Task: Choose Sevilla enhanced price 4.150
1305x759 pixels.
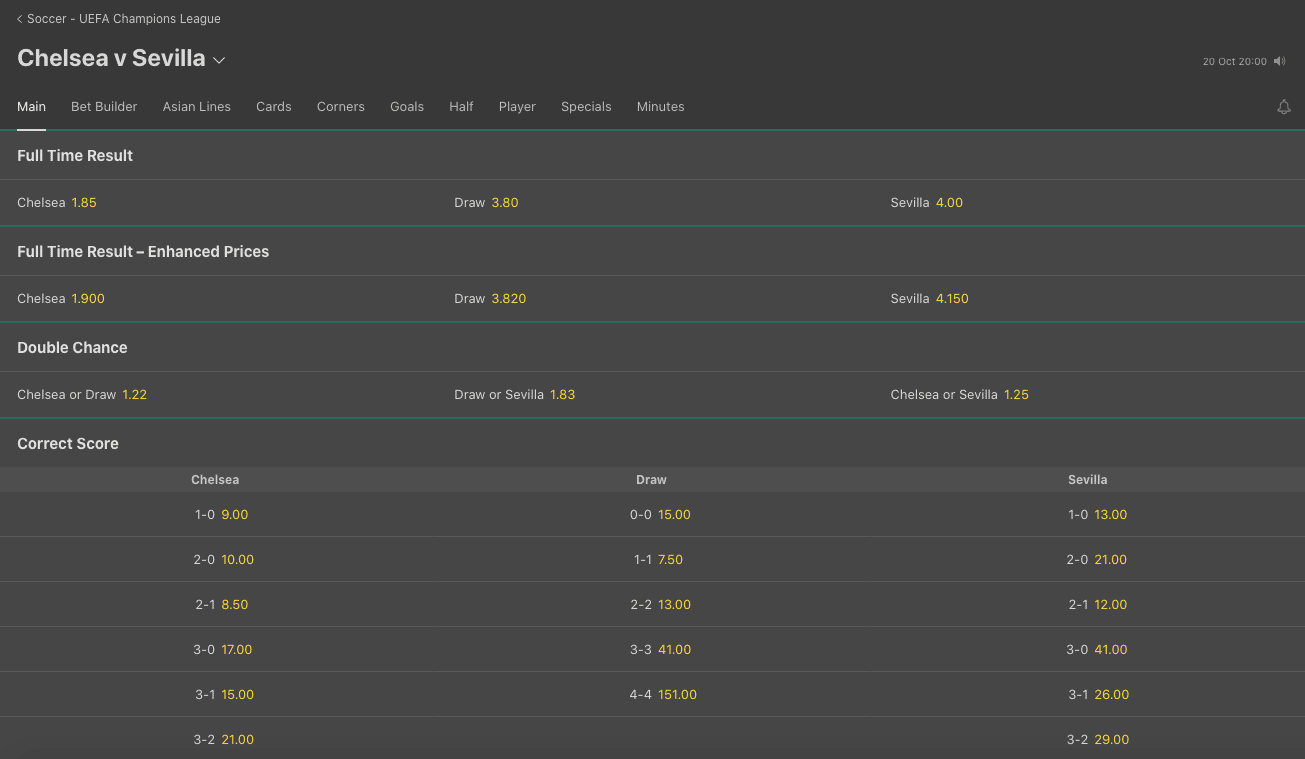Action: [951, 299]
